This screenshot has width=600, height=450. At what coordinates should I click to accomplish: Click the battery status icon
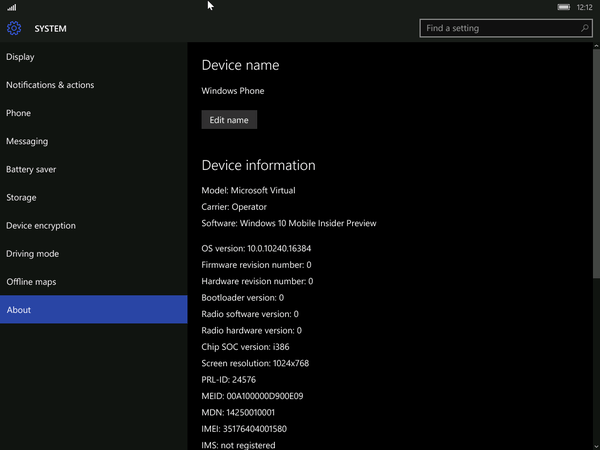pyautogui.click(x=563, y=7)
